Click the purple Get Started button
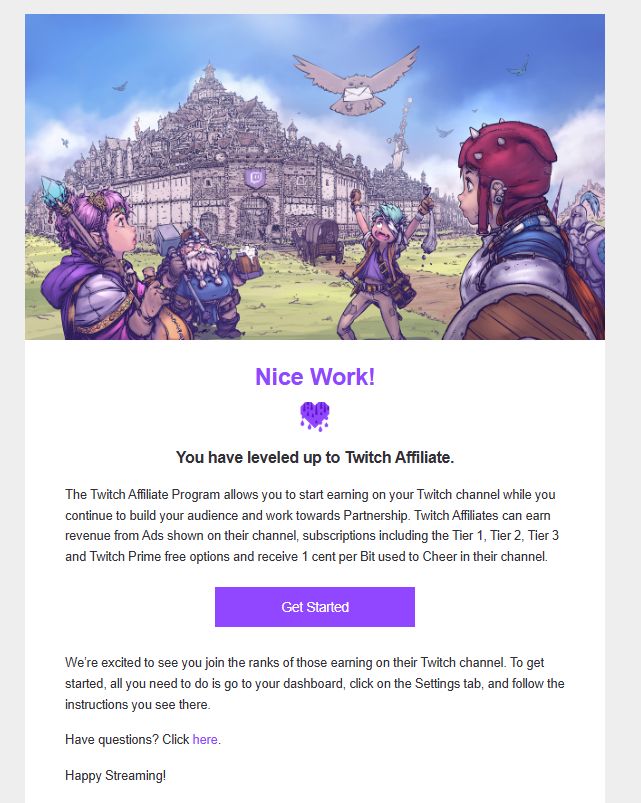Image resolution: width=641 pixels, height=803 pixels. pos(314,607)
